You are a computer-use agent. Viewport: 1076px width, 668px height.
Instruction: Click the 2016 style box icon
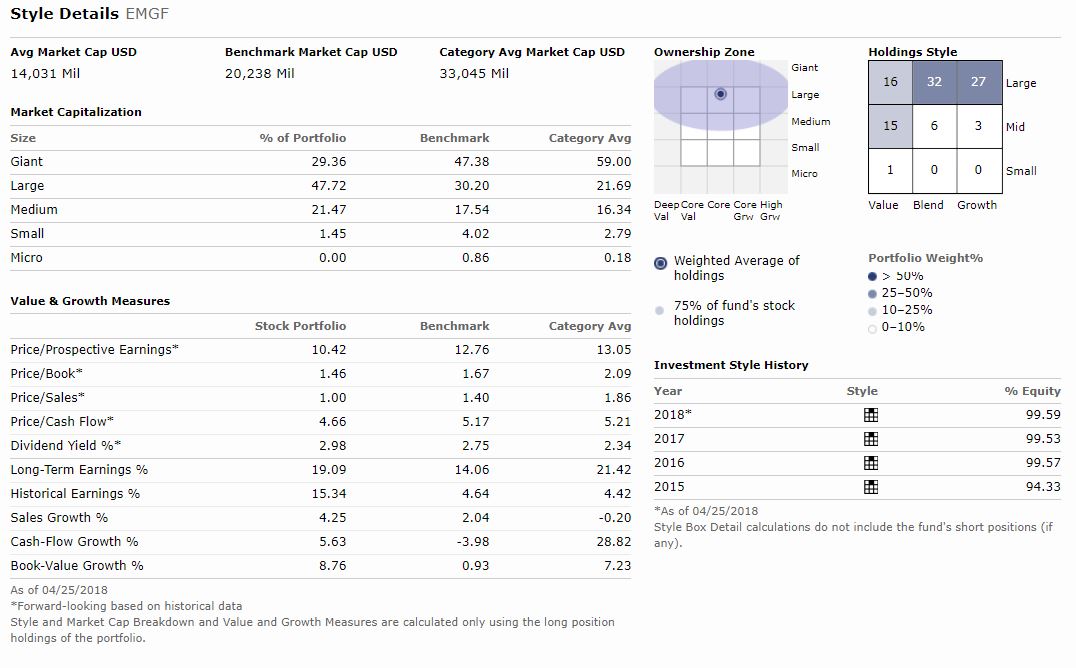[x=870, y=463]
